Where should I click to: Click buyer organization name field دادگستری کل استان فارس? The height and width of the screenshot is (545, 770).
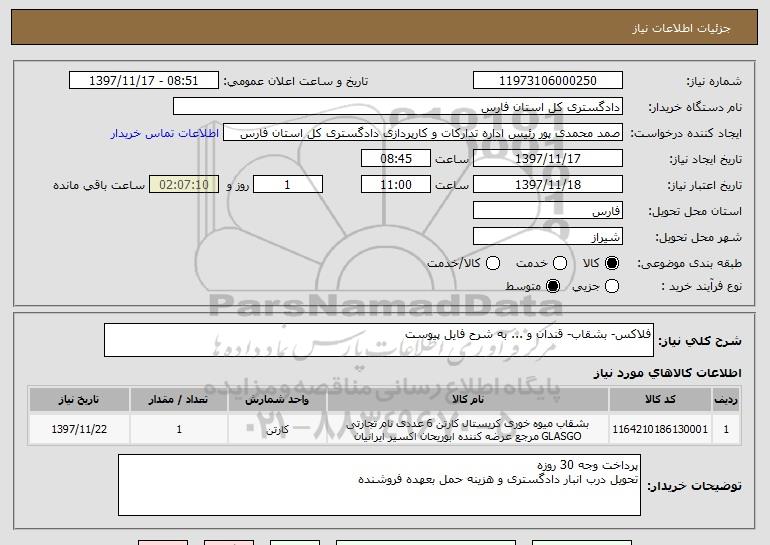tap(398, 107)
